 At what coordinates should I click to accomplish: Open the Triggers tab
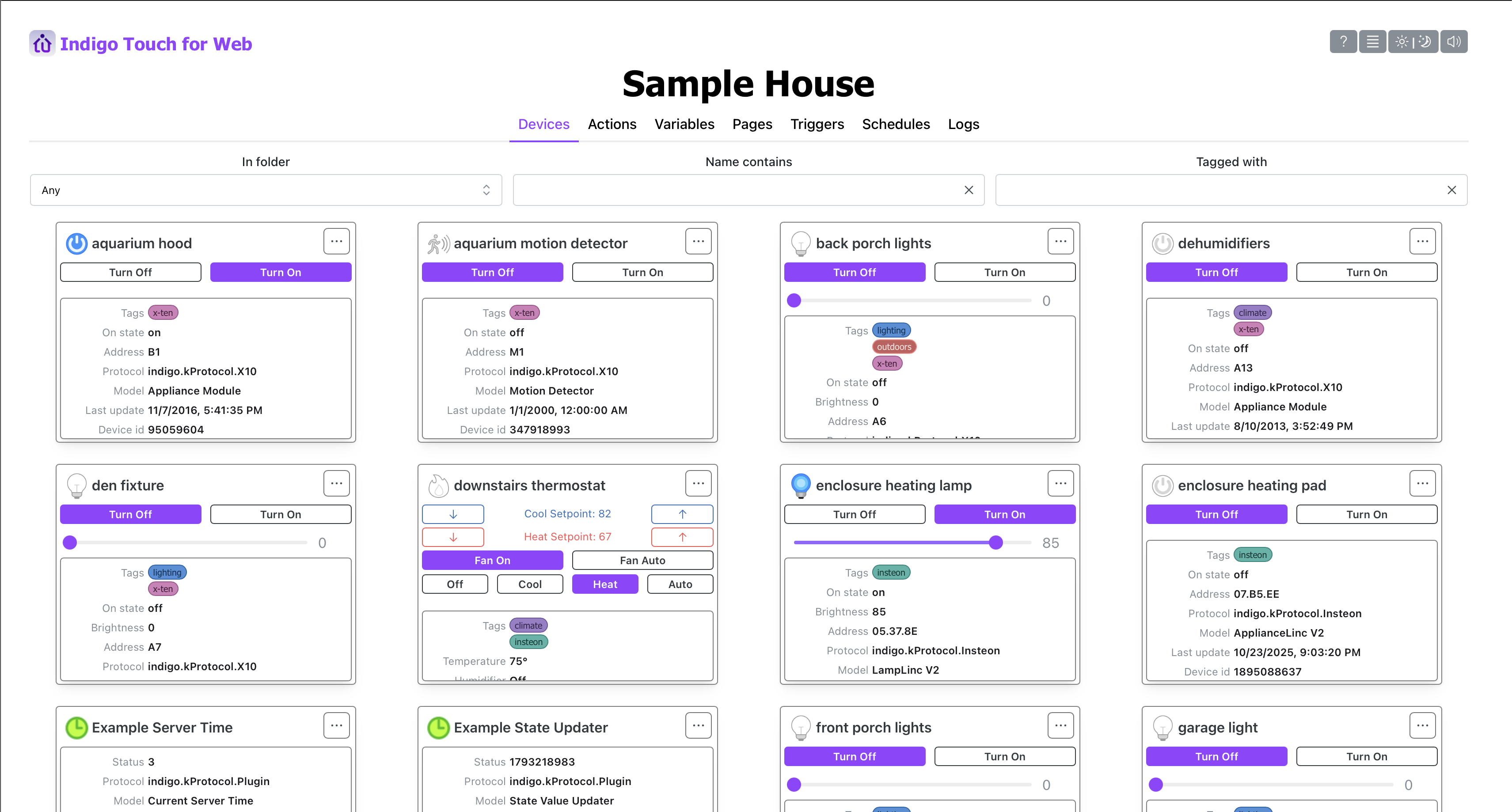(x=817, y=125)
